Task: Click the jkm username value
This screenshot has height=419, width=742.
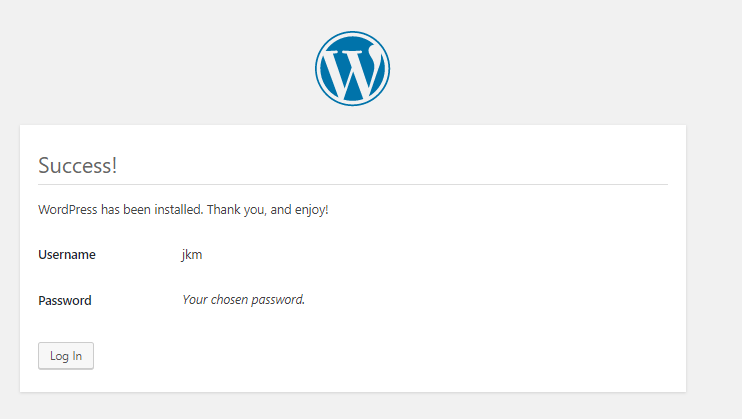Action: tap(192, 255)
